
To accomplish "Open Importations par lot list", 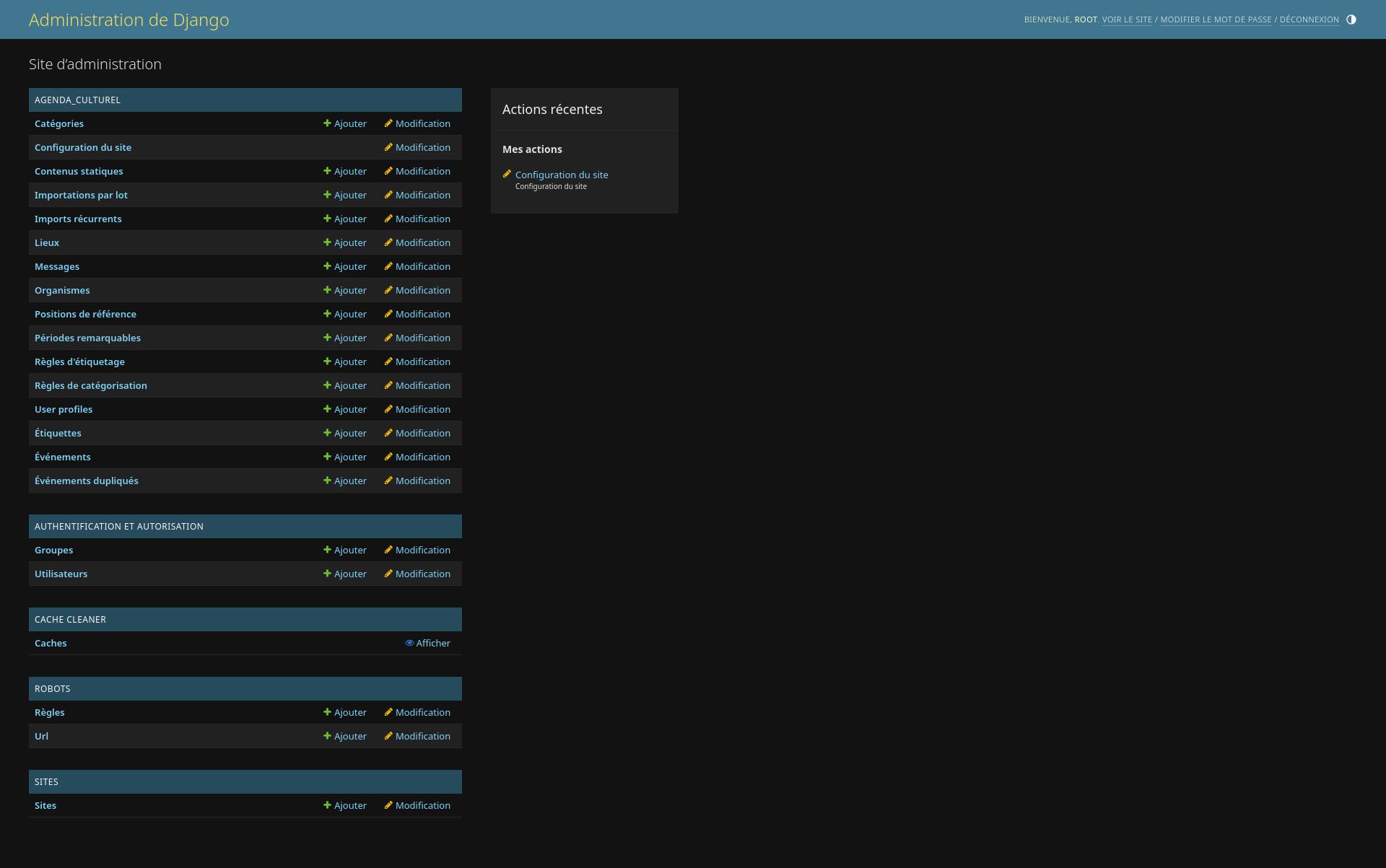I will point(81,196).
